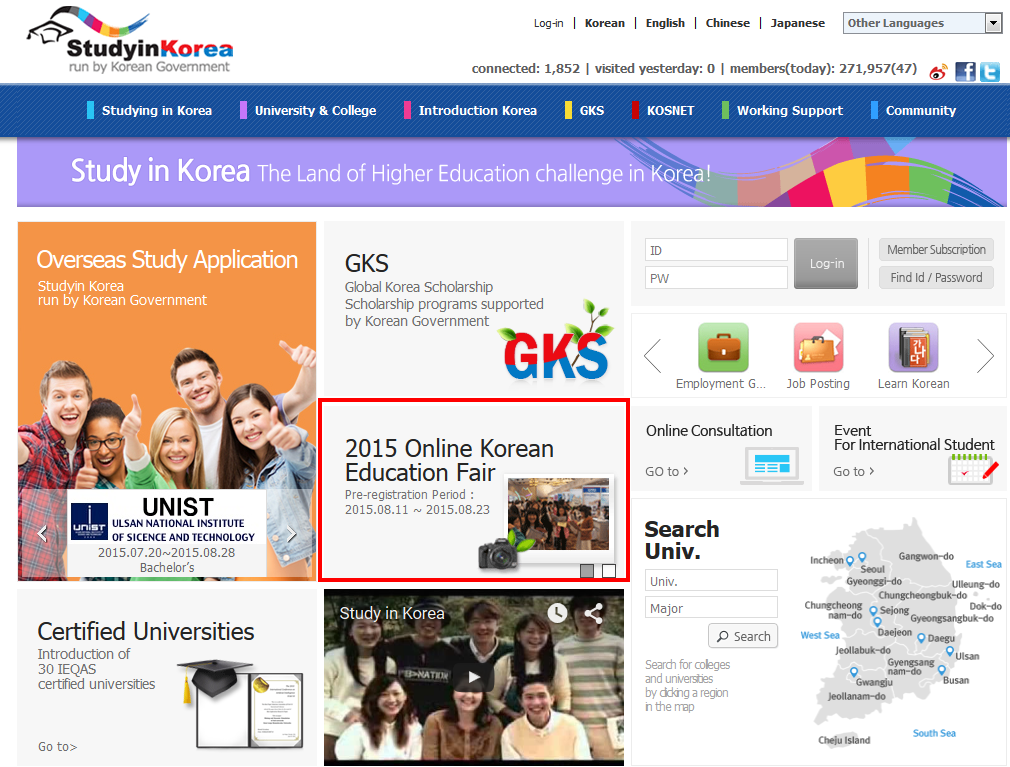Open the Weibo social icon
This screenshot has height=767, width=1010.
pyautogui.click(x=938, y=72)
